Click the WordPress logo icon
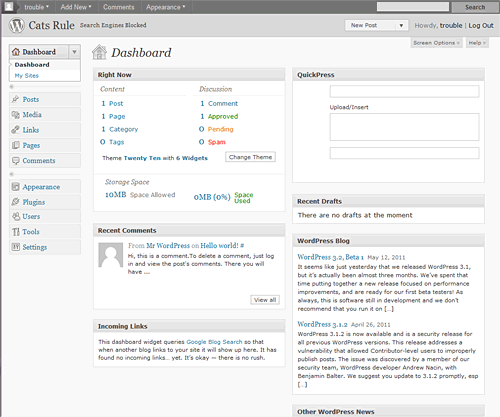 (x=16, y=25)
